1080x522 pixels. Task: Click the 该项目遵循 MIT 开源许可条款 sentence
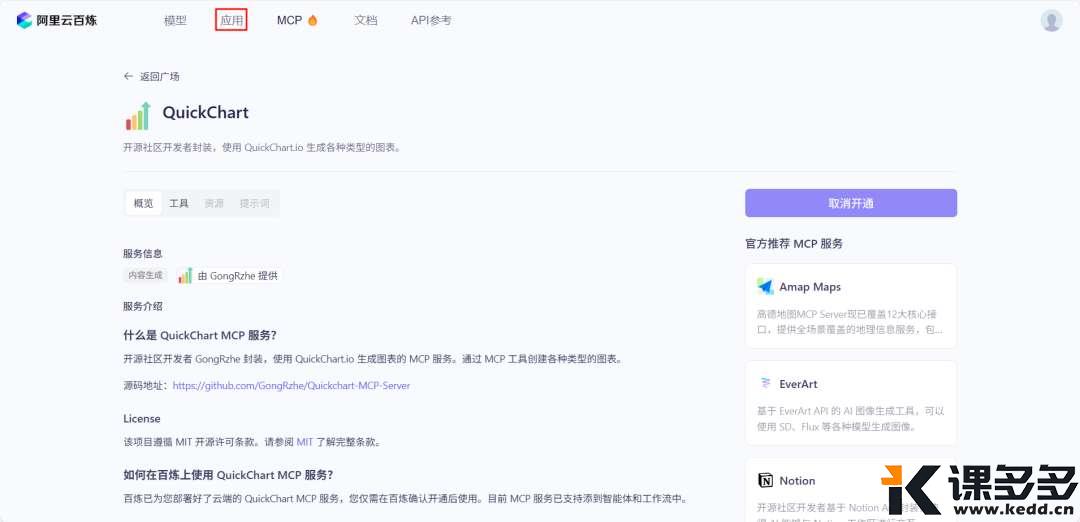pos(251,442)
